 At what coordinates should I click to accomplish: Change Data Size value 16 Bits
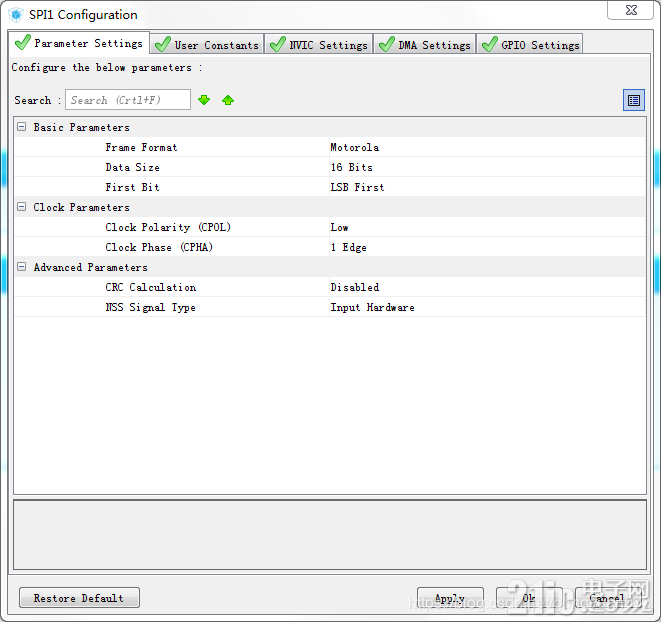(x=487, y=167)
